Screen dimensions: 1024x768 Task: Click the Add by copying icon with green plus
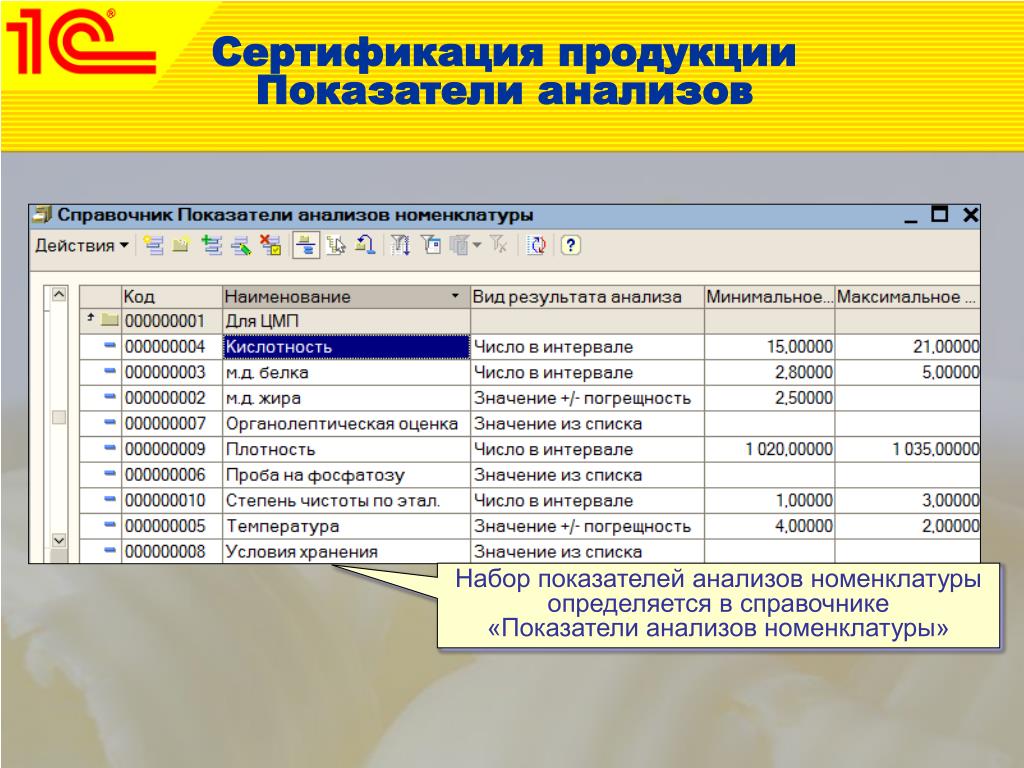click(x=211, y=246)
